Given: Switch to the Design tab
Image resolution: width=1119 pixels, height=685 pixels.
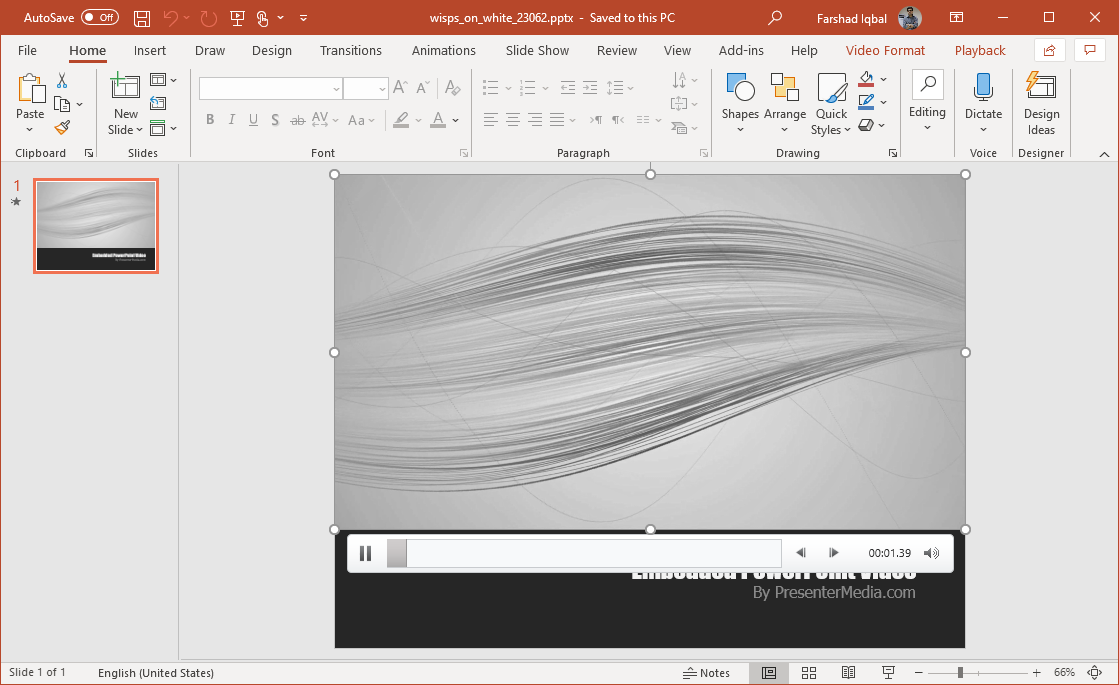Looking at the screenshot, I should 272,51.
